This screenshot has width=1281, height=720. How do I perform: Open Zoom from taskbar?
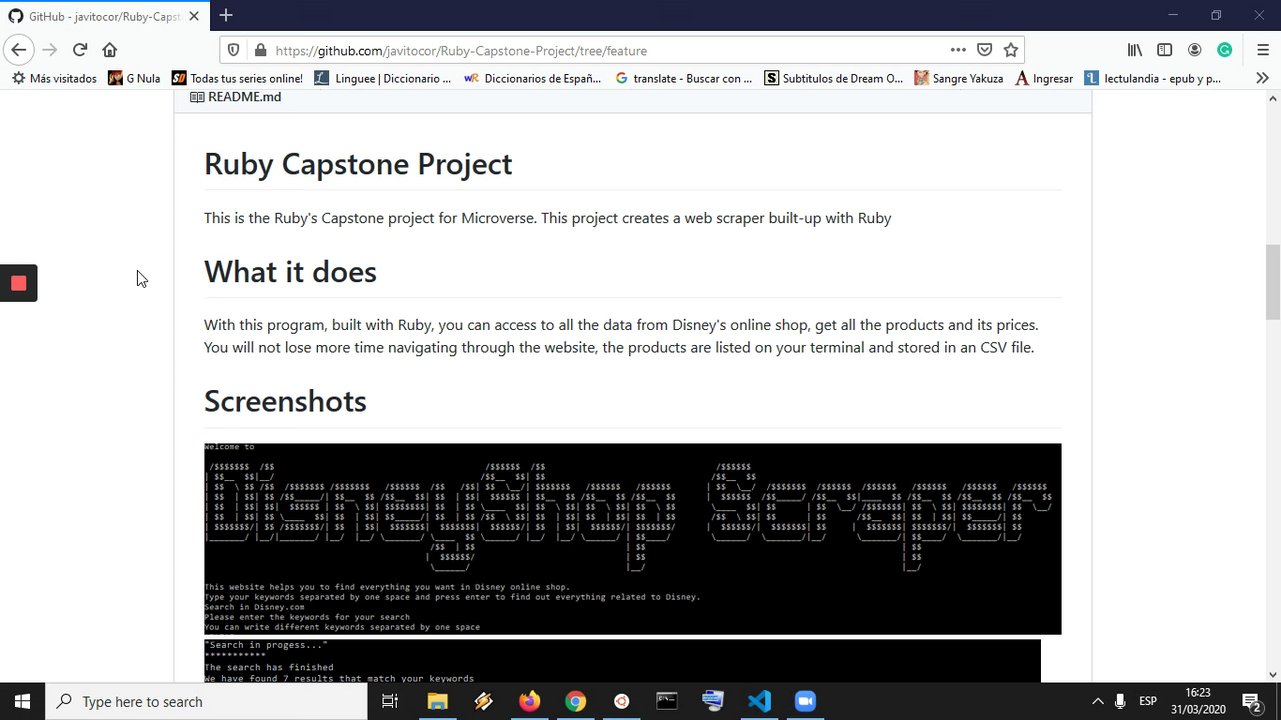(x=805, y=701)
